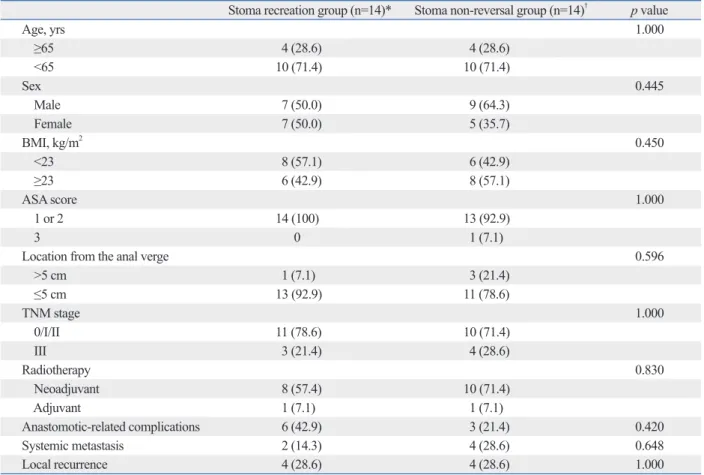
Task: Click the '<23' row label
Action: tap(44, 162)
